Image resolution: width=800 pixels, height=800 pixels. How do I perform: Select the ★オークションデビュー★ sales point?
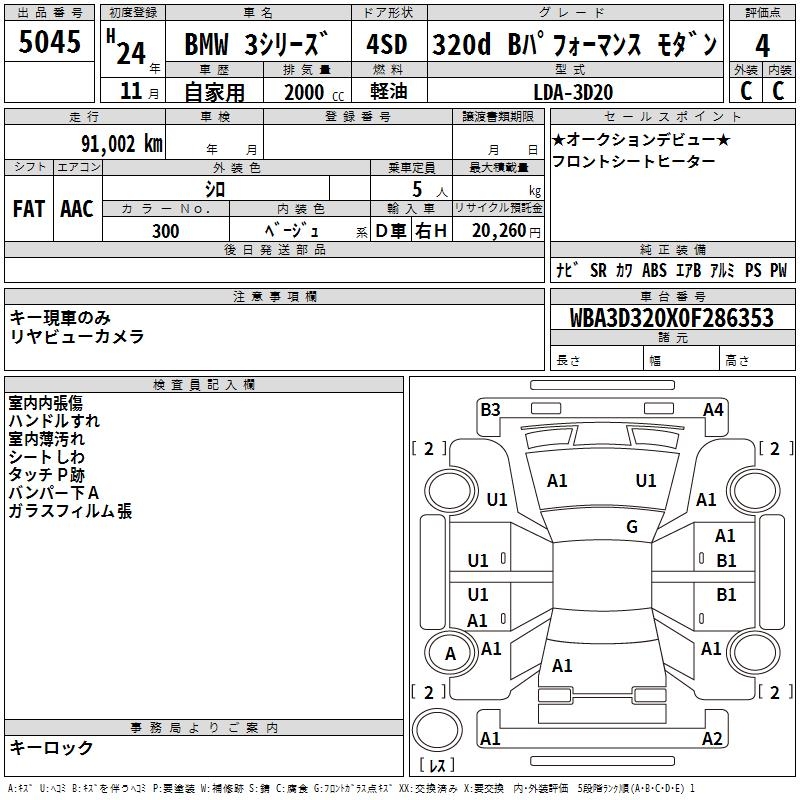pyautogui.click(x=641, y=139)
